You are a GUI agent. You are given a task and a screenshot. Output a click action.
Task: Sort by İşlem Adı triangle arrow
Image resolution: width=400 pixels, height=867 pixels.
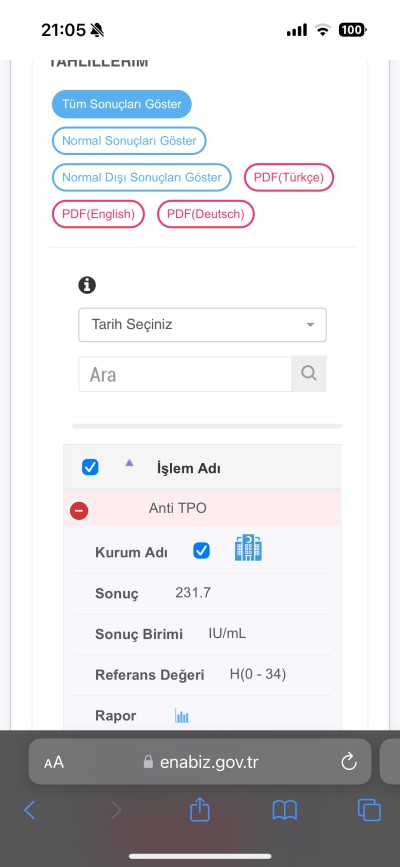click(x=129, y=463)
